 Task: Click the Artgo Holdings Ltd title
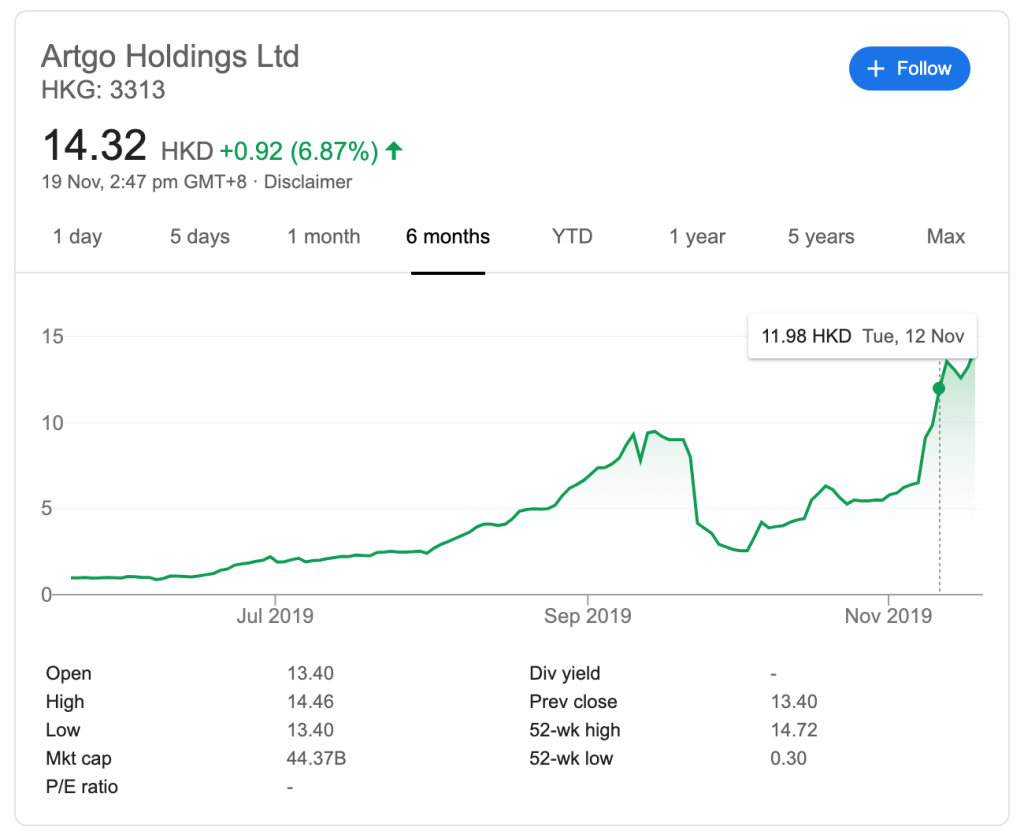[x=170, y=56]
